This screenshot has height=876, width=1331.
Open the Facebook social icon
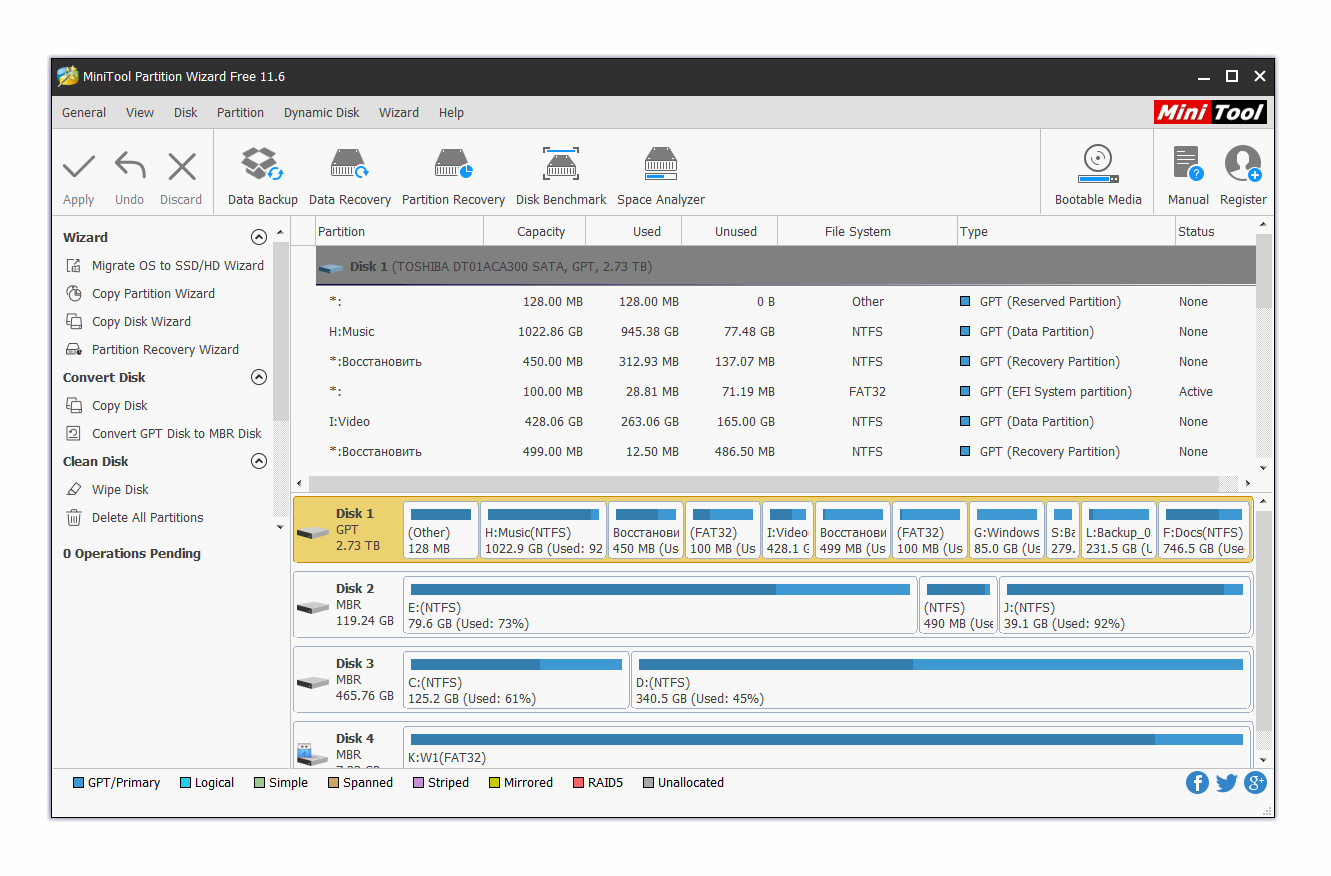pos(1197,783)
